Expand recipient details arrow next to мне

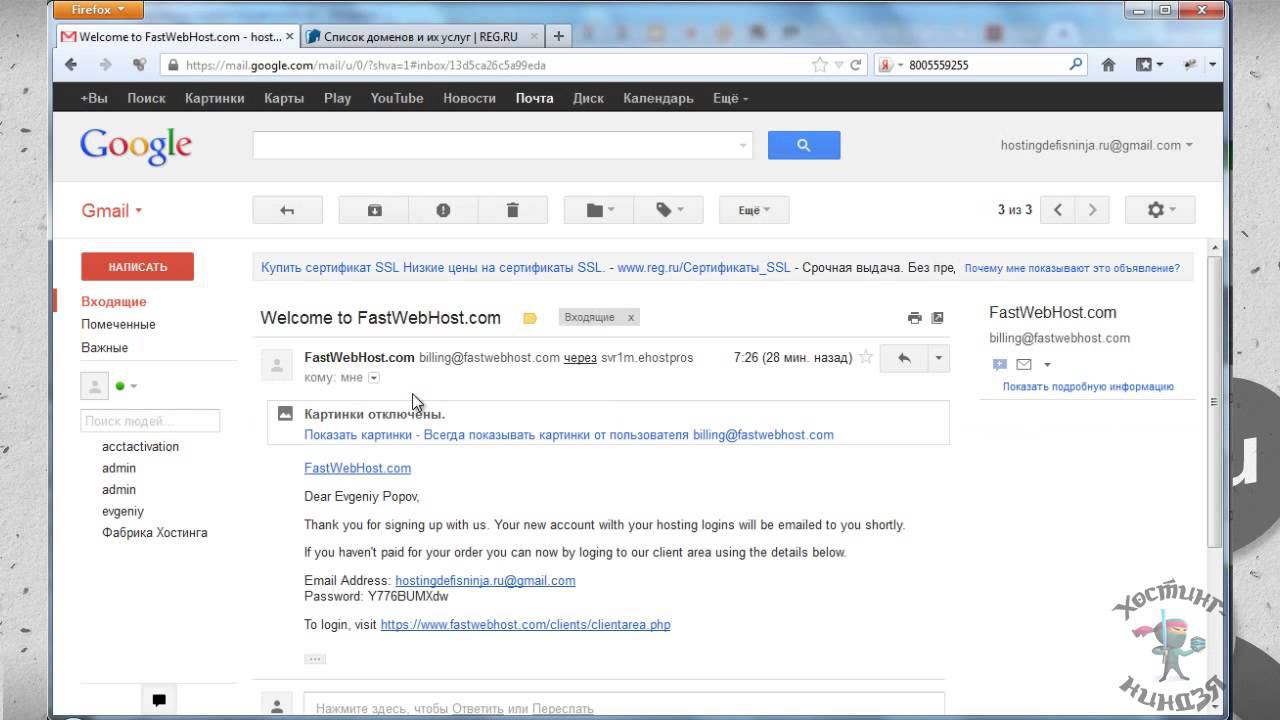tap(374, 378)
